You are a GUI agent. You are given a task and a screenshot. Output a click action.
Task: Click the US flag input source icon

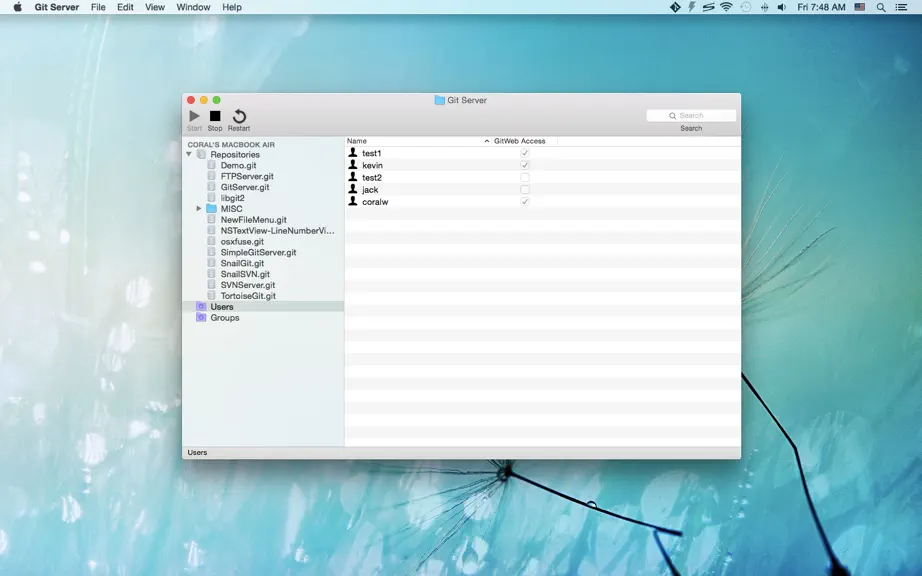860,7
